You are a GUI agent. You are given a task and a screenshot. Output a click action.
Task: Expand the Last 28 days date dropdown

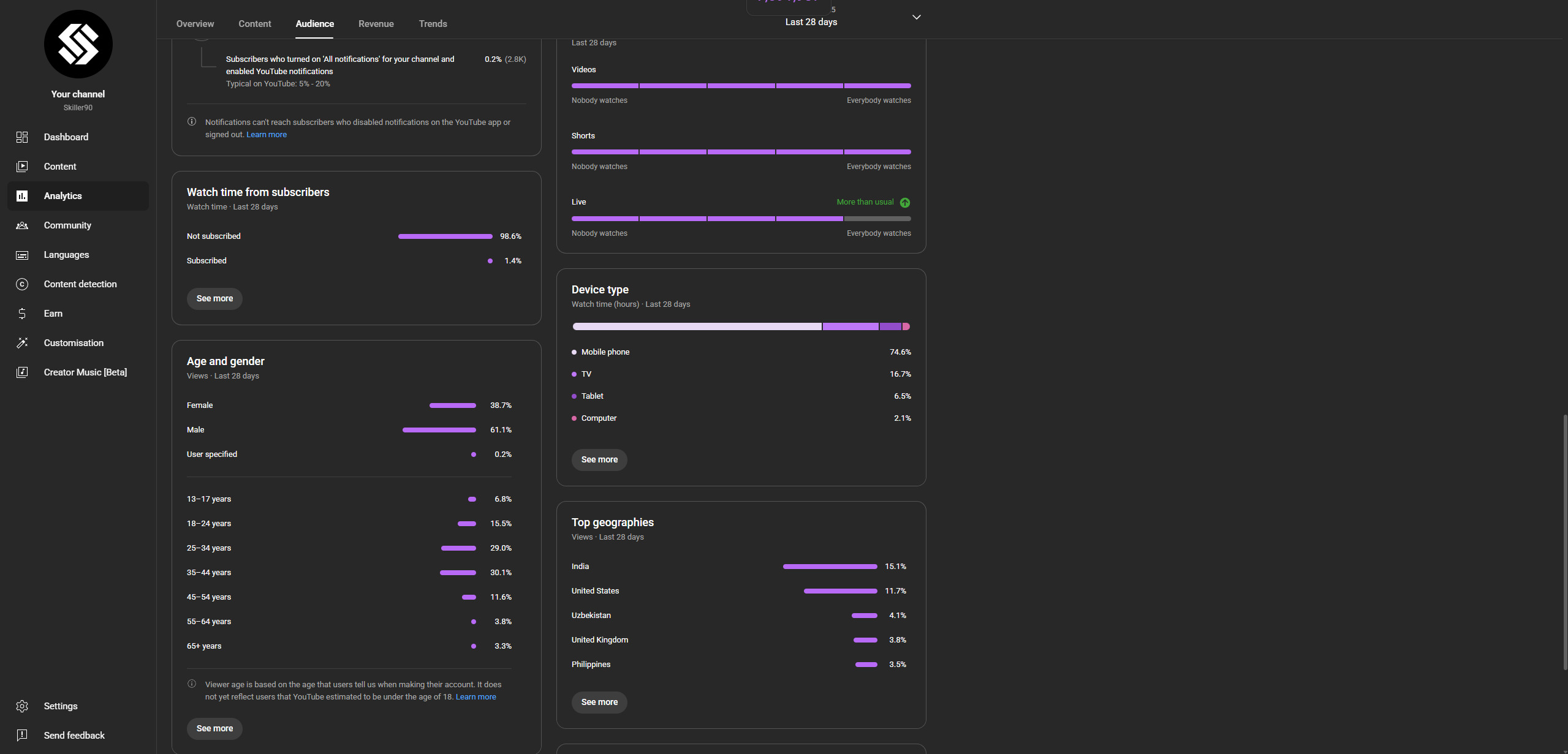(x=916, y=17)
